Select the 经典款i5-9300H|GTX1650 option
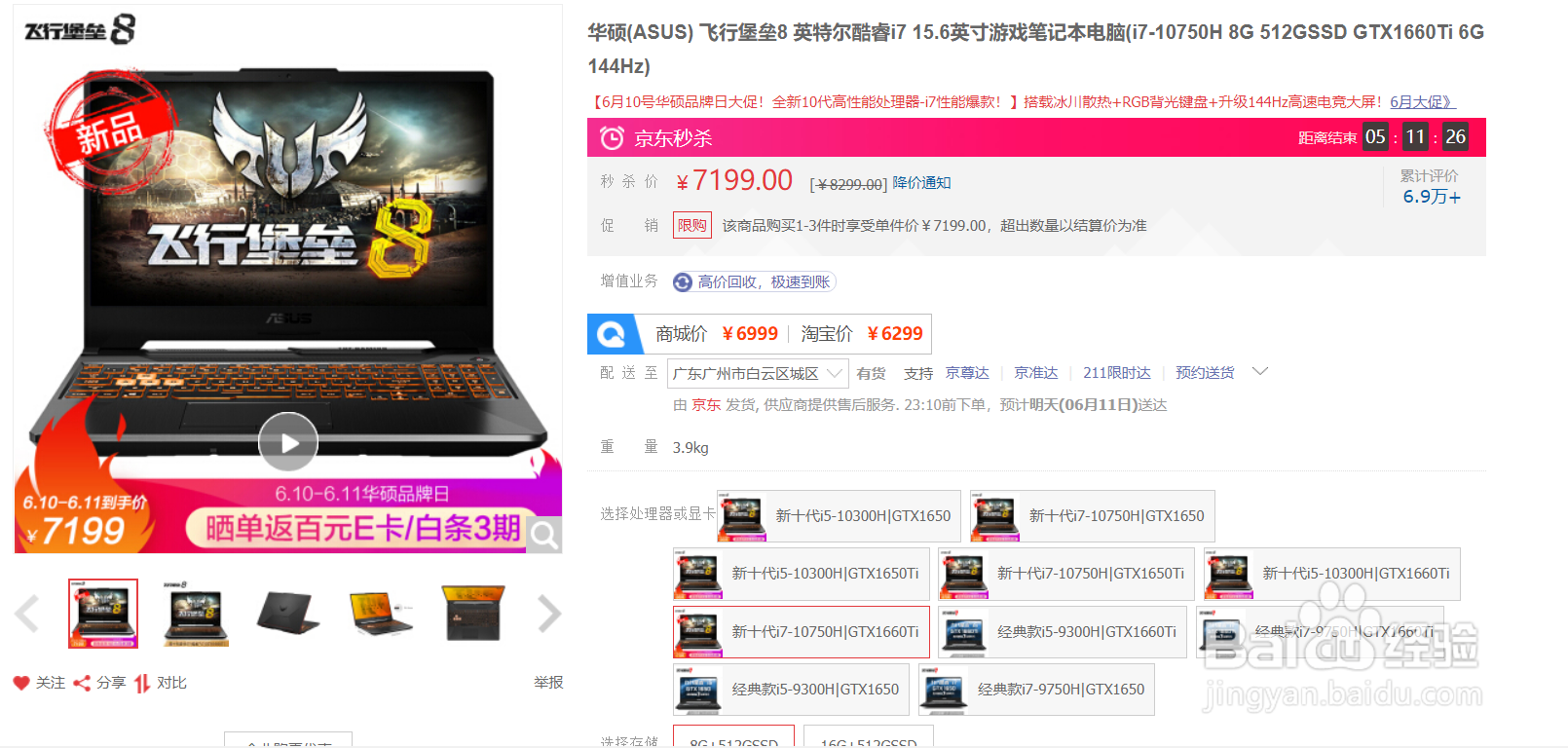This screenshot has width=1568, height=748. (x=791, y=690)
